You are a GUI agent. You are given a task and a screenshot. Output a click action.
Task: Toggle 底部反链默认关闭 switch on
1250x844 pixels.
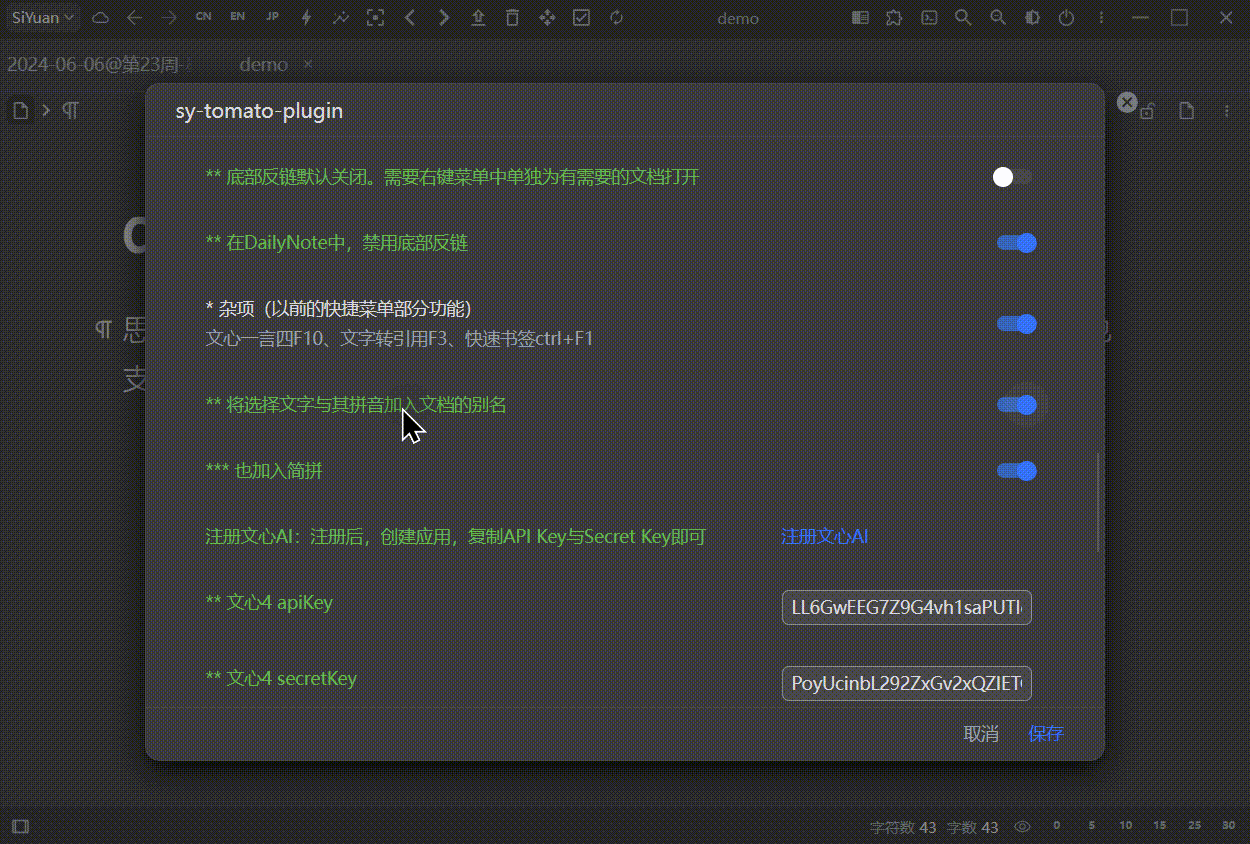point(1014,177)
